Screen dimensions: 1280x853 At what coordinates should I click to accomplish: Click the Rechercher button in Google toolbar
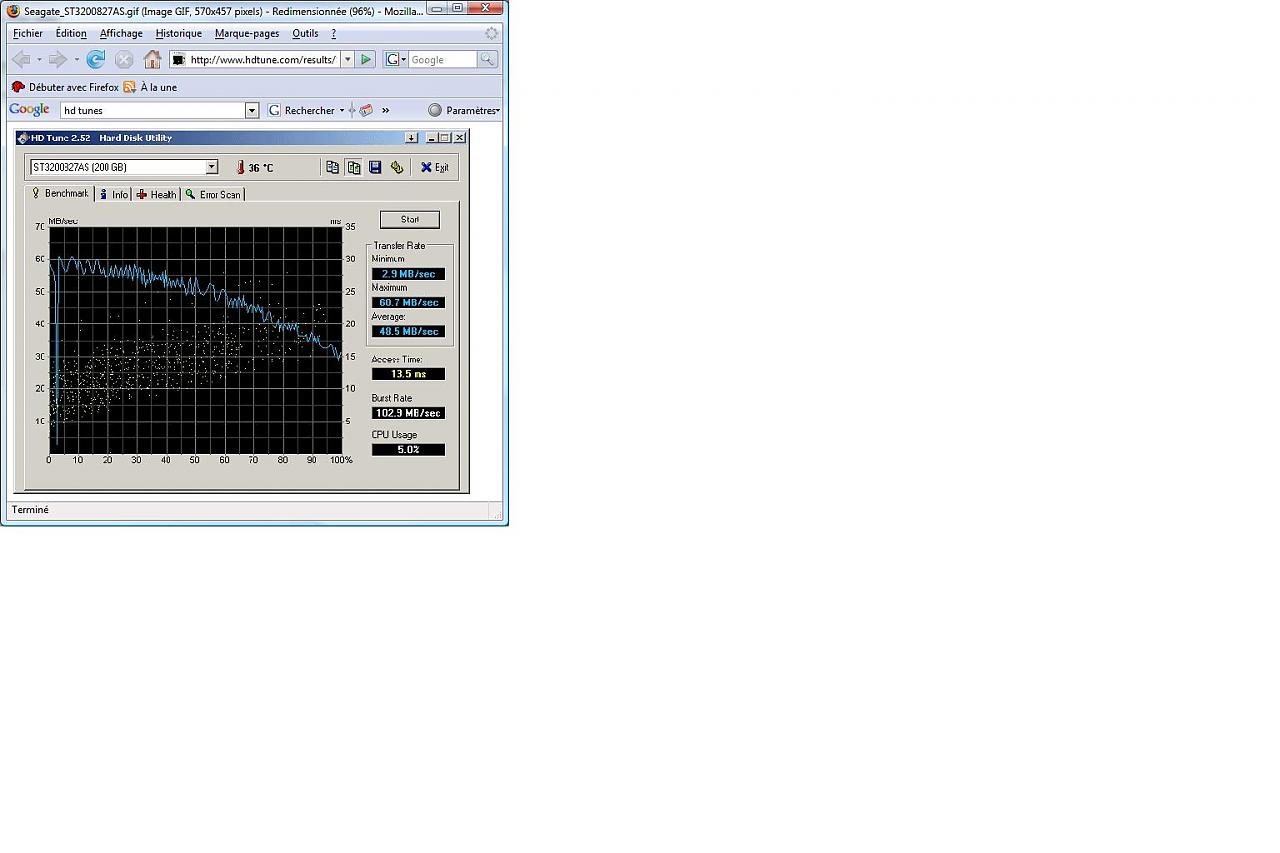301,110
